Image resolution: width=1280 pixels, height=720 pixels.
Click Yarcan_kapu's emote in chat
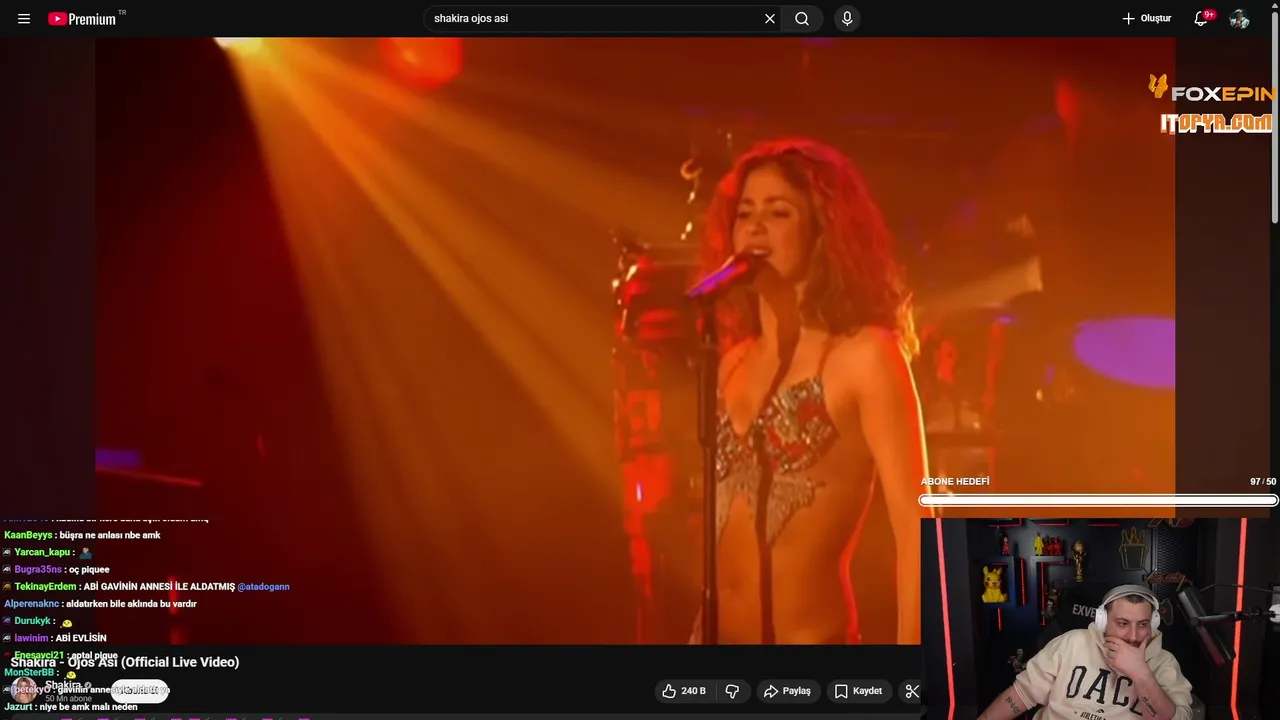[x=85, y=553]
